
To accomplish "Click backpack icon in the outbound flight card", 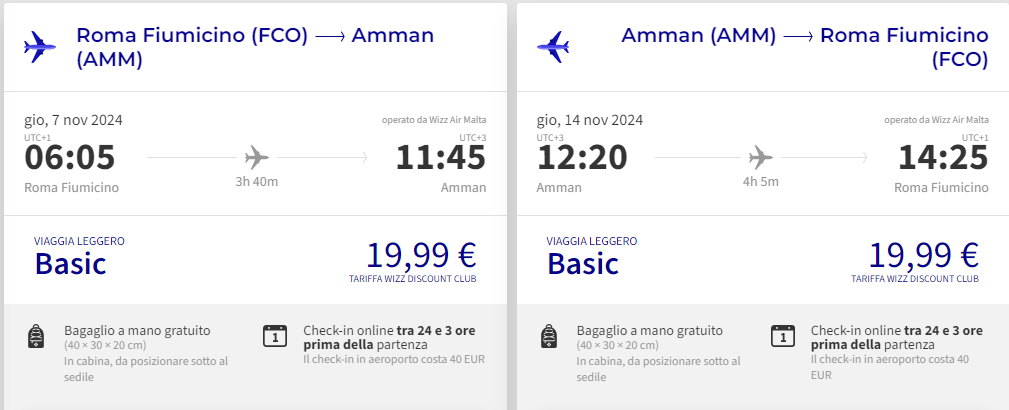I will (37, 337).
